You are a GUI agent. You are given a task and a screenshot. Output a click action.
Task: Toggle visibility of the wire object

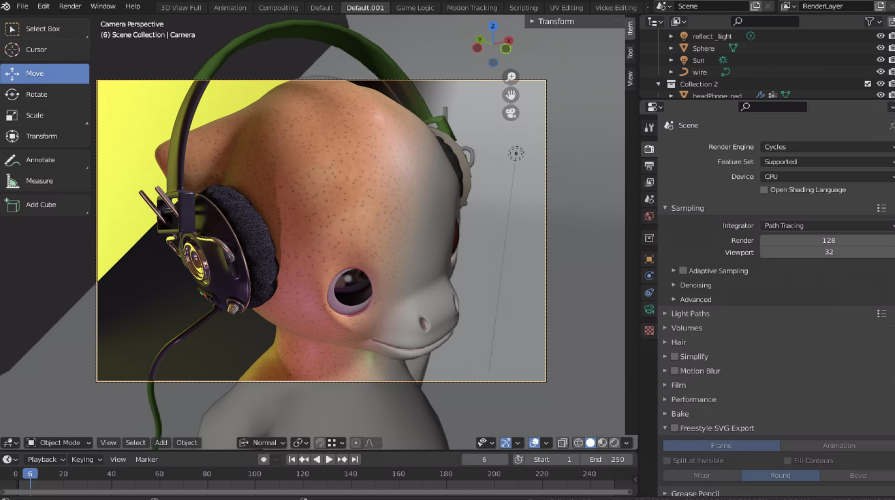pos(880,72)
